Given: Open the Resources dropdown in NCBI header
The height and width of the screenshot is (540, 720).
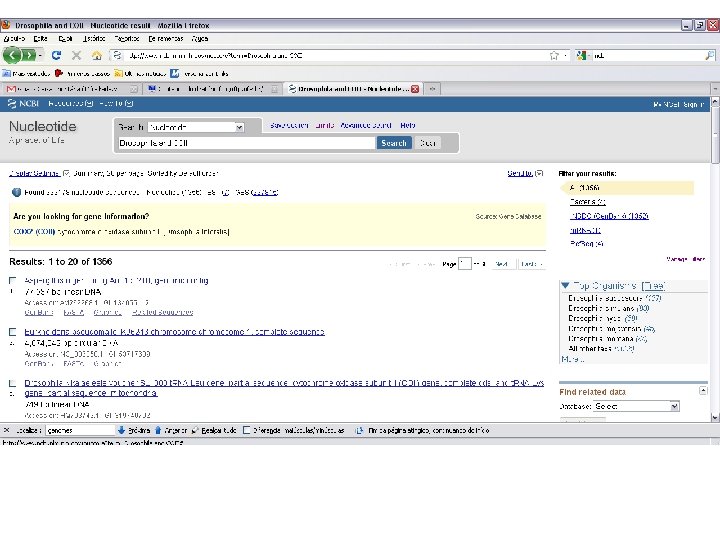Looking at the screenshot, I should pyautogui.click(x=71, y=104).
